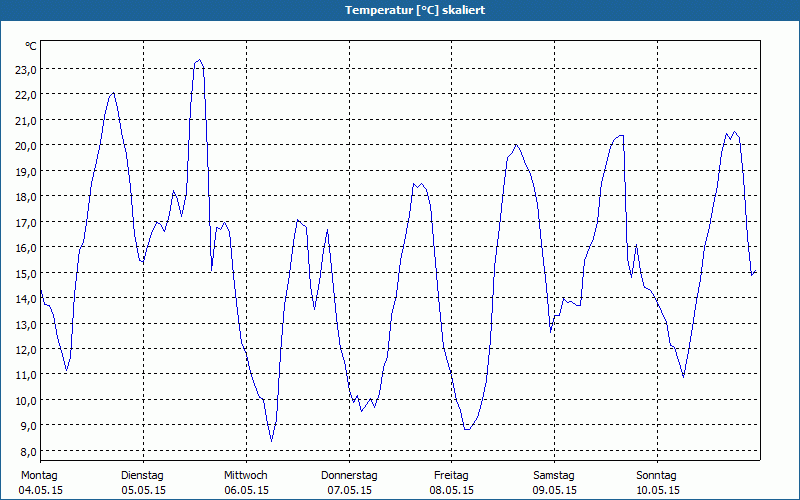Click Monday's peak at 22 degrees
Image resolution: width=800 pixels, height=500 pixels.
tap(113, 93)
